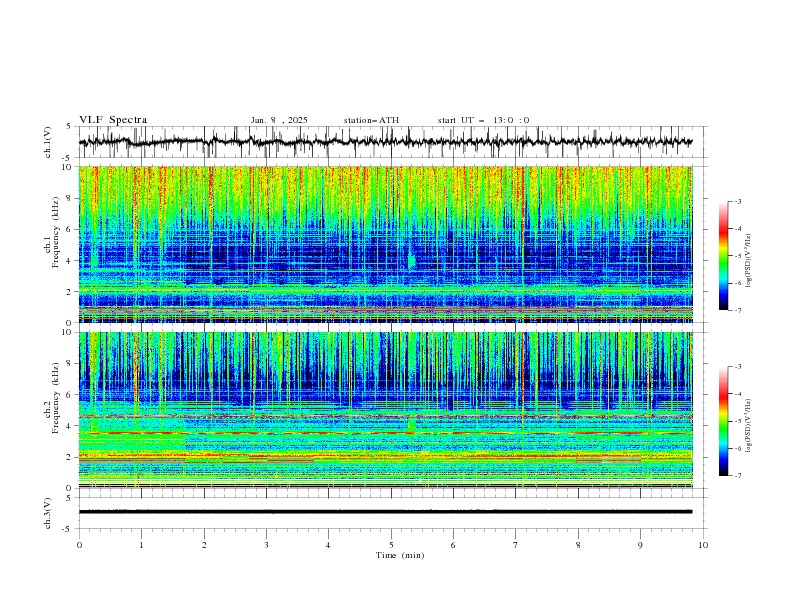The width and height of the screenshot is (792, 612).
Task: Click the ch.3 voltage waveform trace
Action: click(x=385, y=512)
